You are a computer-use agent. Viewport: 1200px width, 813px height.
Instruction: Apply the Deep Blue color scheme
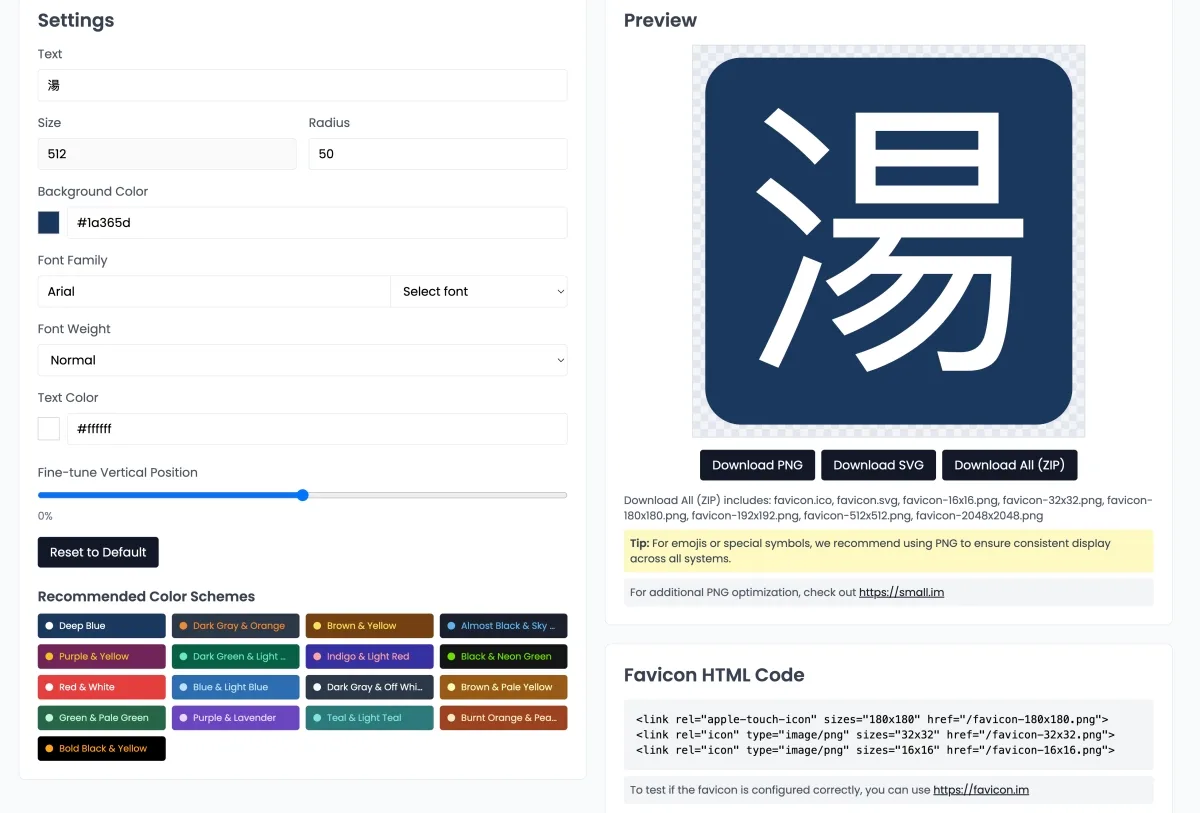point(101,626)
